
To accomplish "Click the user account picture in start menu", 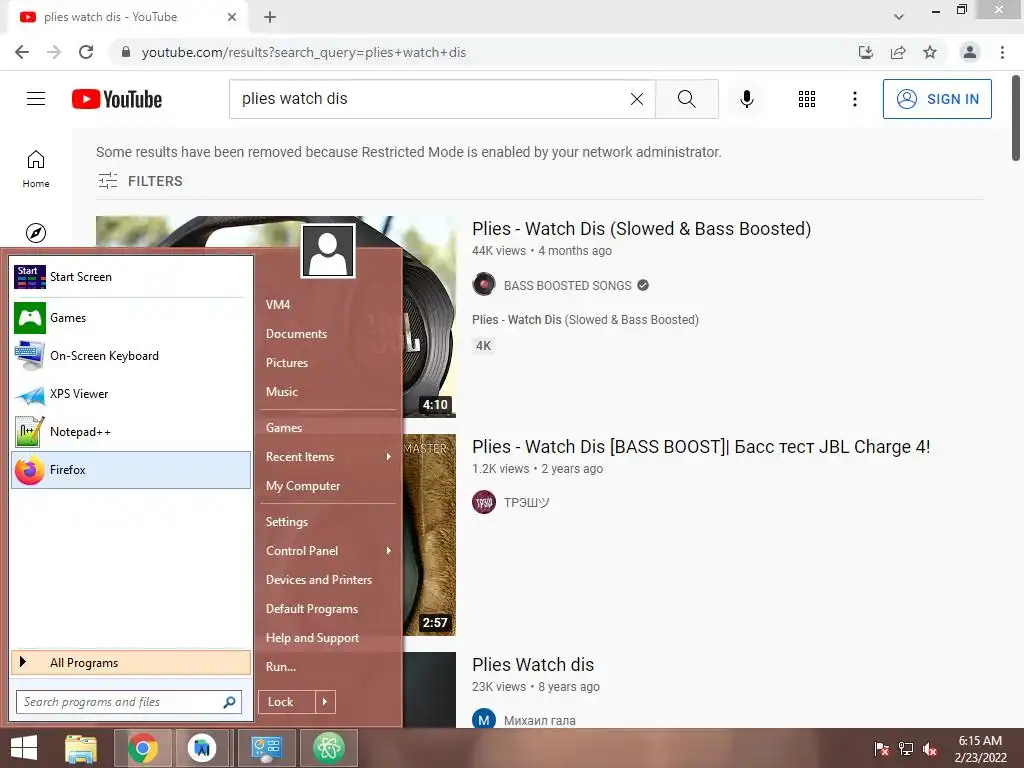I will click(328, 251).
